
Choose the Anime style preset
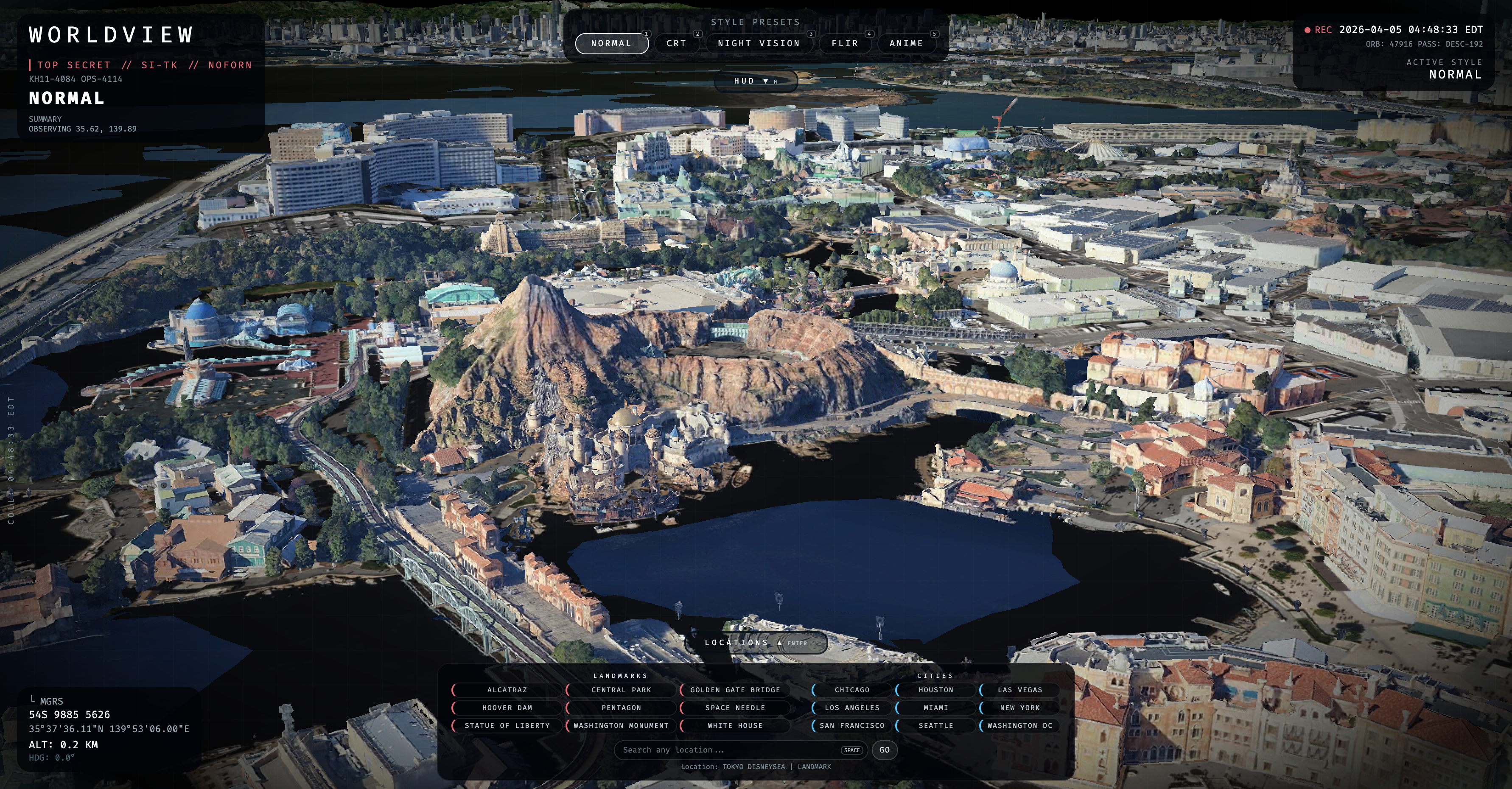(906, 43)
